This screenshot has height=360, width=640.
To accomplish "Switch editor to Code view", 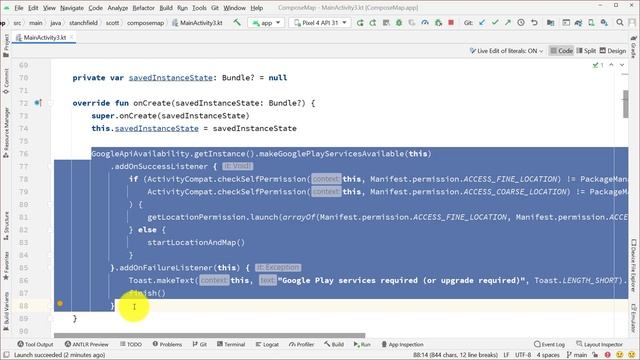I will coord(561,51).
